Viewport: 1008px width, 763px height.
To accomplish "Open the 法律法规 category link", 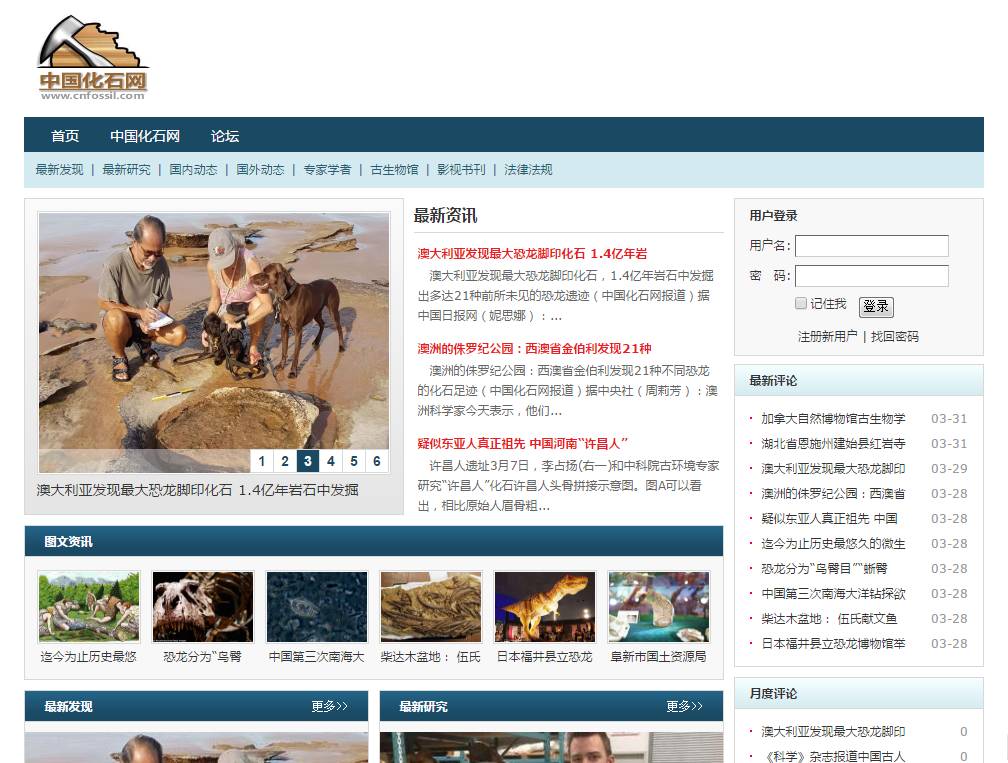I will (x=527, y=170).
